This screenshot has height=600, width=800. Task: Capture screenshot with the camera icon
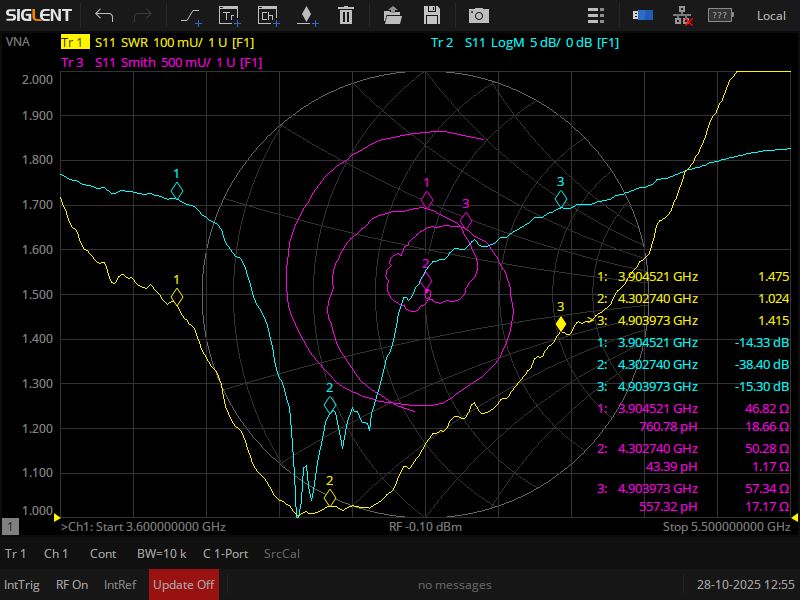click(479, 15)
